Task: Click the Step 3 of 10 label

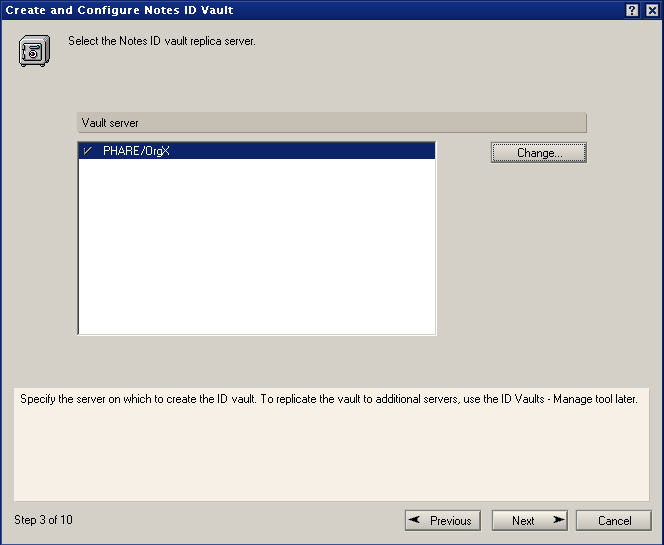Action: (x=43, y=520)
